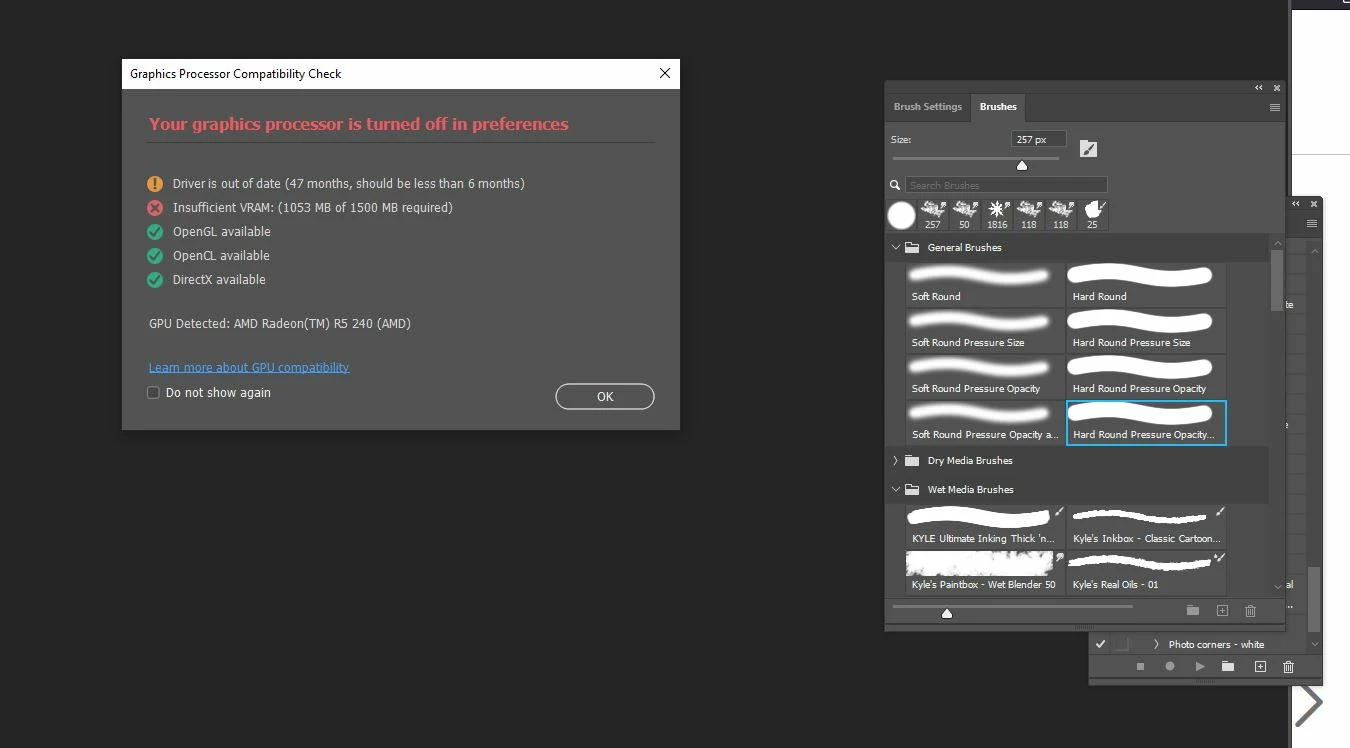
Task: Collapse the Wet Media Brushes group
Action: [x=895, y=490]
